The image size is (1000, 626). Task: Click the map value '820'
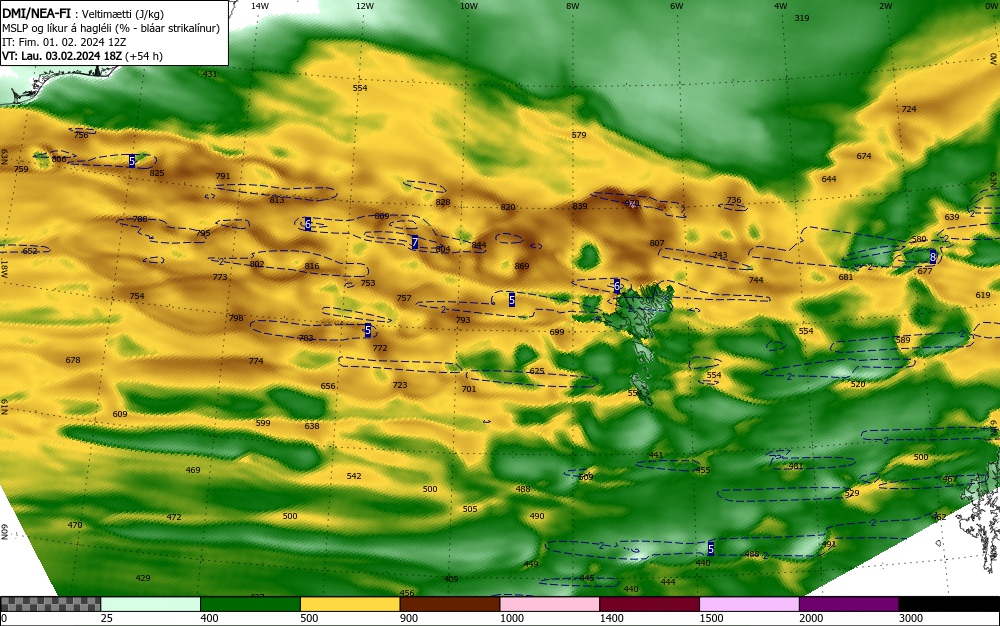point(508,207)
